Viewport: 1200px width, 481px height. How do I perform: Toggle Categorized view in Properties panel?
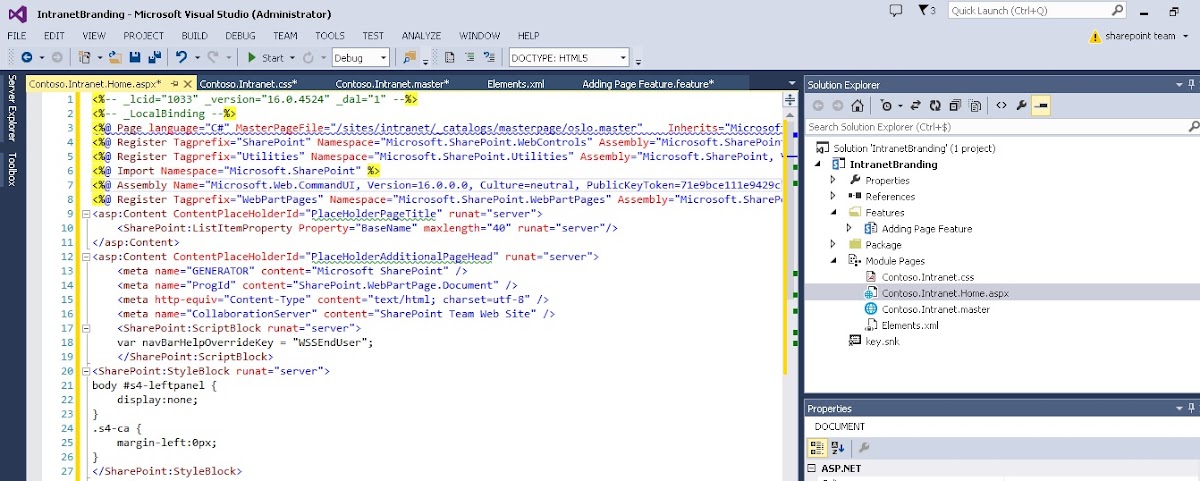point(816,447)
